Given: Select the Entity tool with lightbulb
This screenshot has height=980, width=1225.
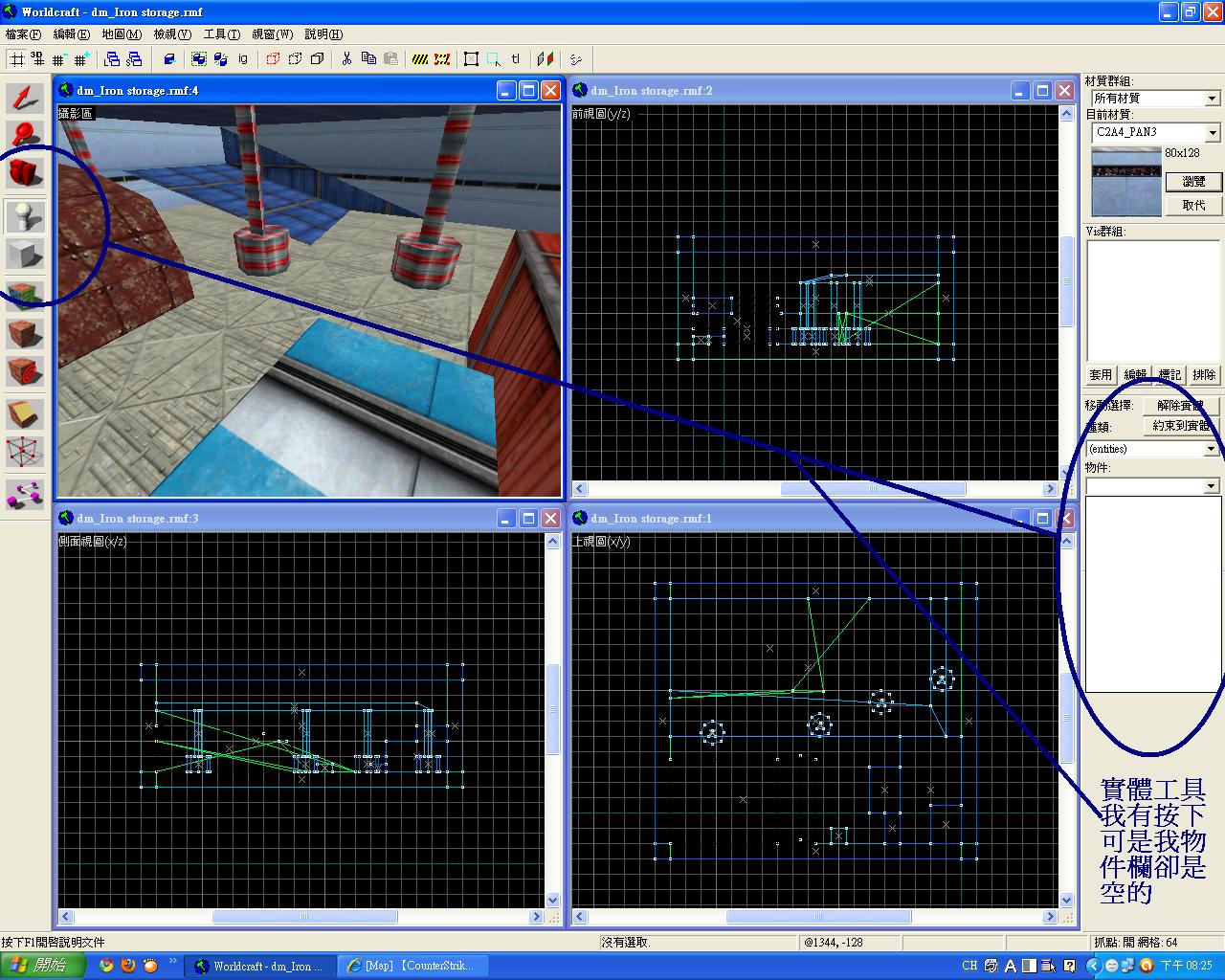Looking at the screenshot, I should tap(26, 216).
